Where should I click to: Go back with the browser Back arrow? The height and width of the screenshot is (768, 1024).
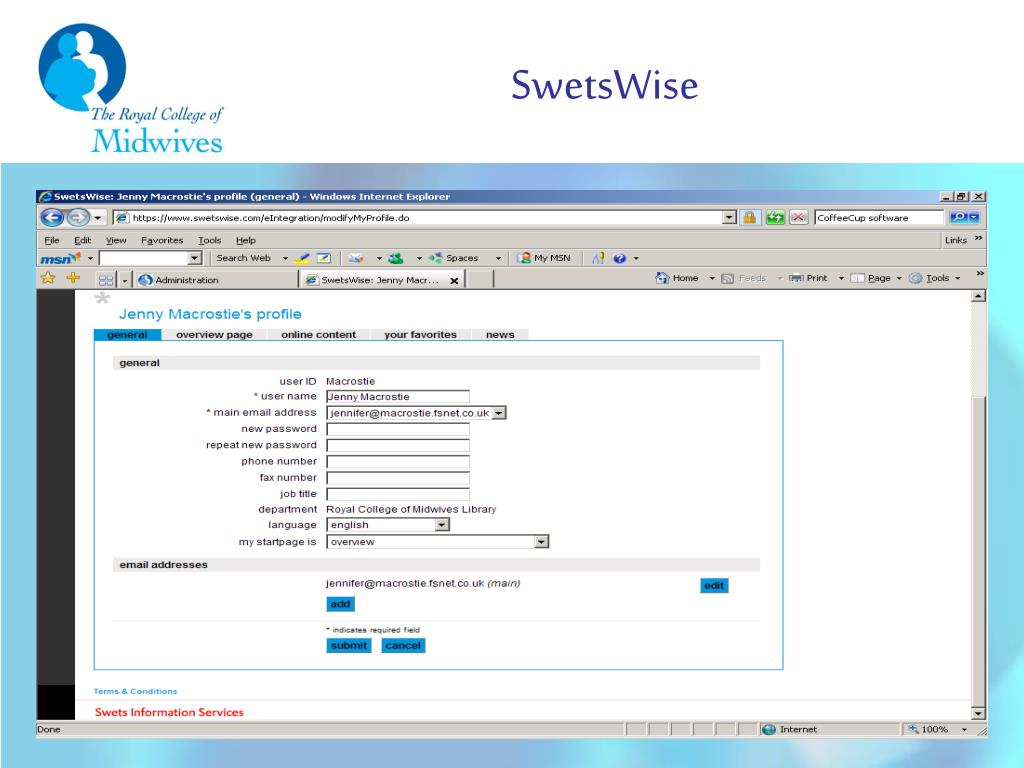52,217
